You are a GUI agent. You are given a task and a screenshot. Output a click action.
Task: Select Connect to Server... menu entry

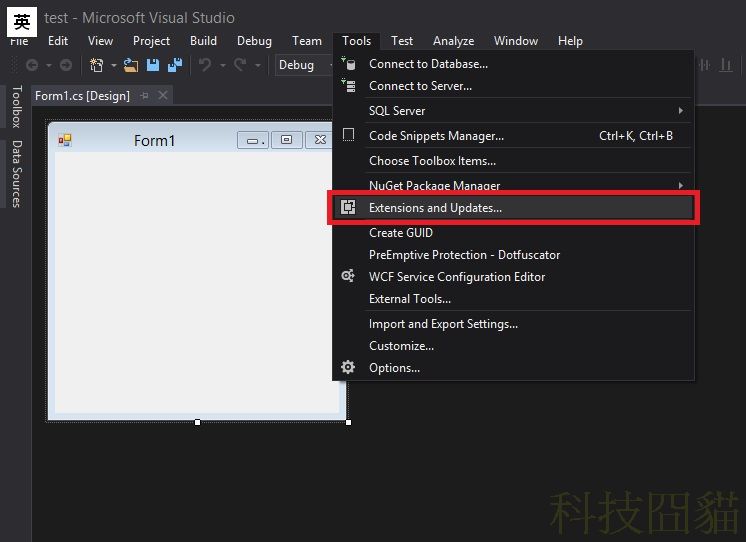point(513,86)
